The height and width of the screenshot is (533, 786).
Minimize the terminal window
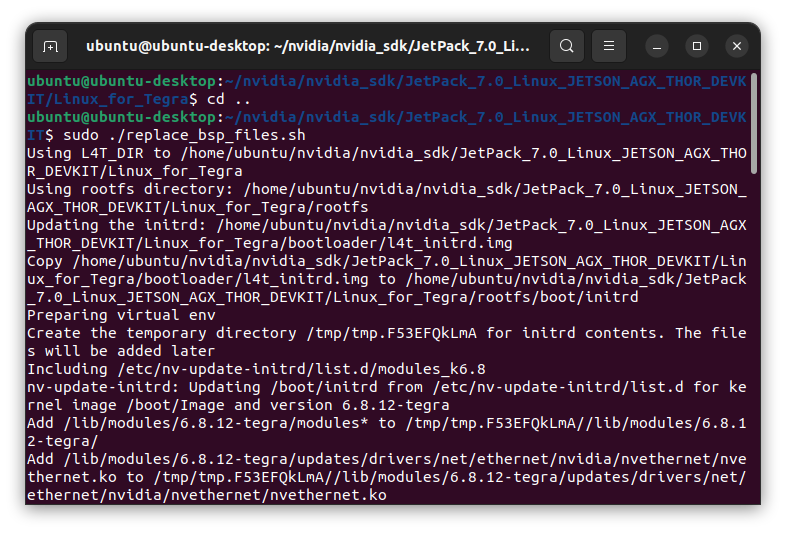coord(657,47)
